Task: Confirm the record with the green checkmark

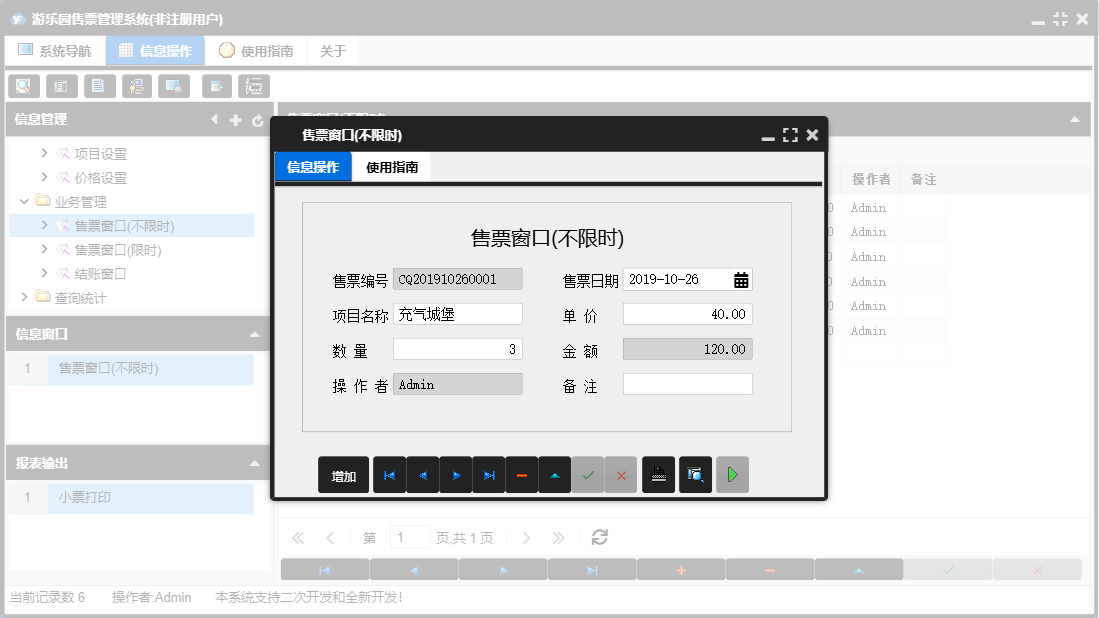Action: click(588, 474)
